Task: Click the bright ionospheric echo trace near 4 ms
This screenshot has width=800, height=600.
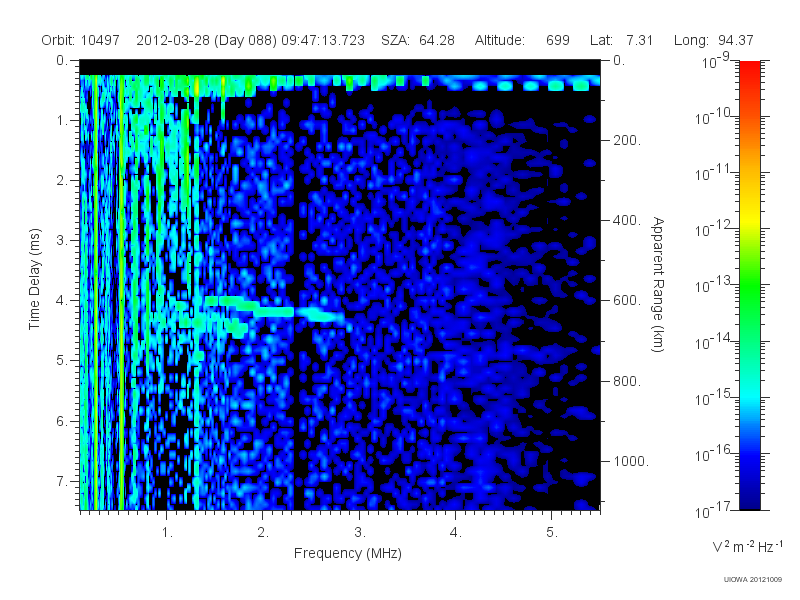Action: point(276,310)
